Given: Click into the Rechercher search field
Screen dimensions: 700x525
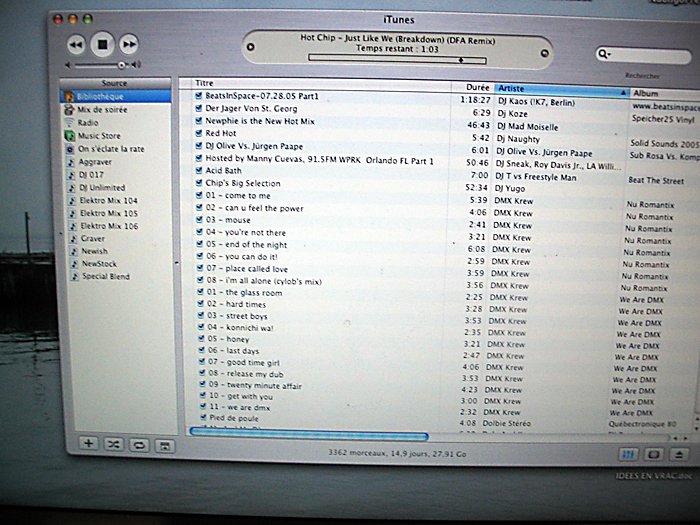Looking at the screenshot, I should 643,55.
